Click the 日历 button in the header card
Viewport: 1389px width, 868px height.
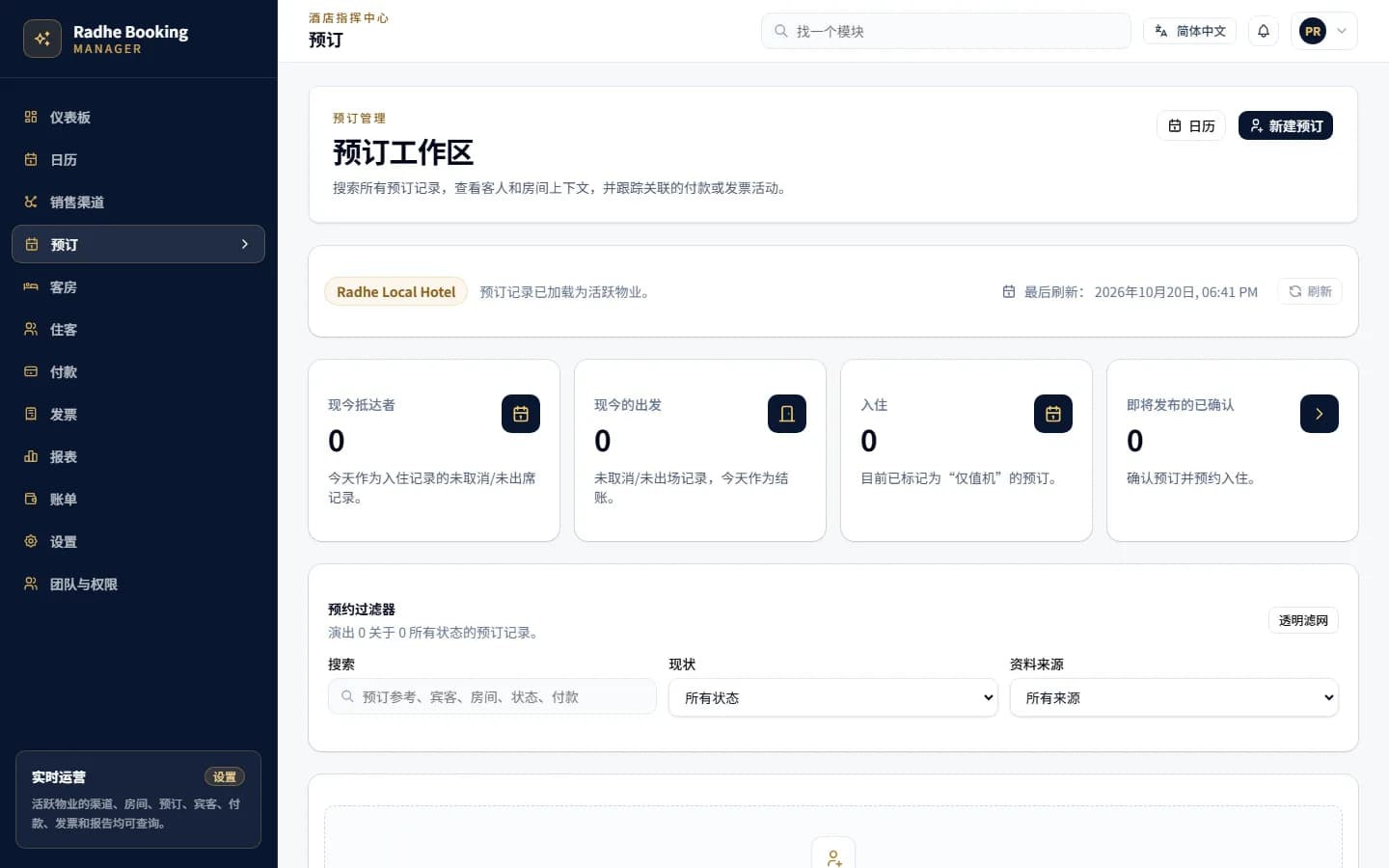coord(1191,125)
